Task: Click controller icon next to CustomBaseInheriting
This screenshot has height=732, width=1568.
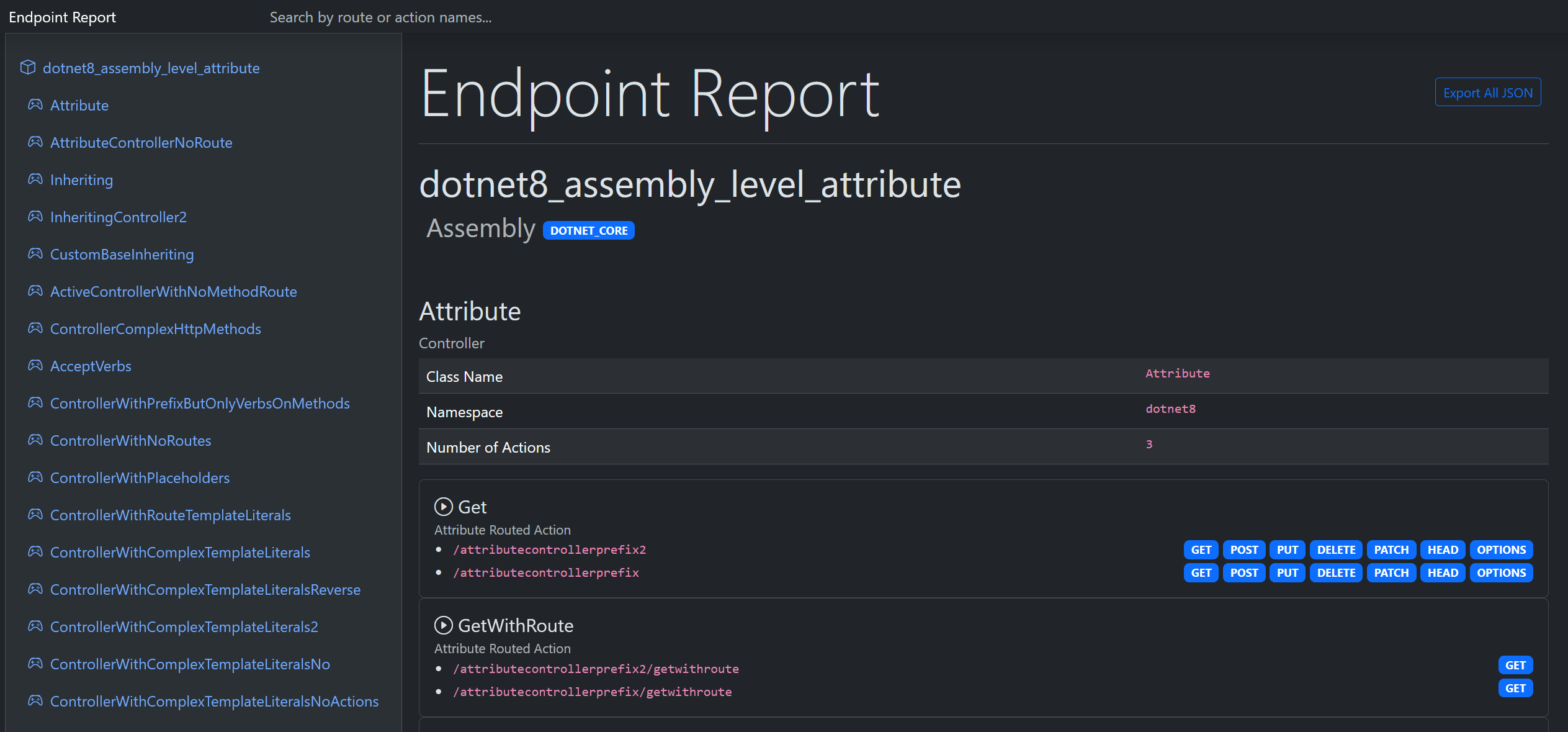Action: point(35,253)
